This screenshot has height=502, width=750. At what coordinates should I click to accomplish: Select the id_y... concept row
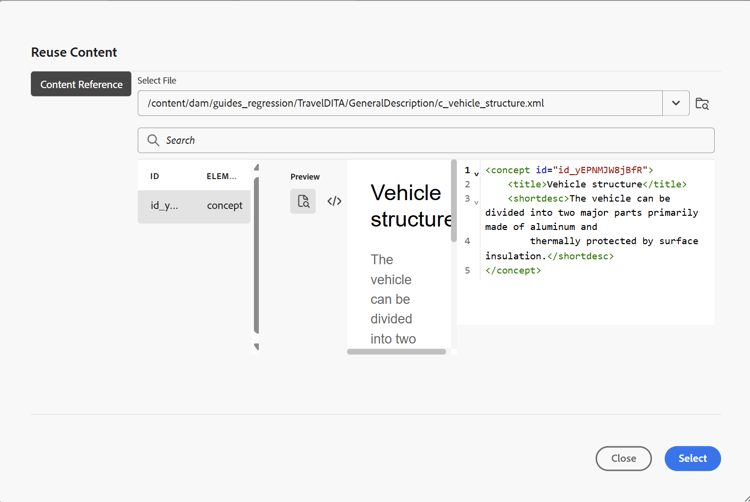[194, 206]
